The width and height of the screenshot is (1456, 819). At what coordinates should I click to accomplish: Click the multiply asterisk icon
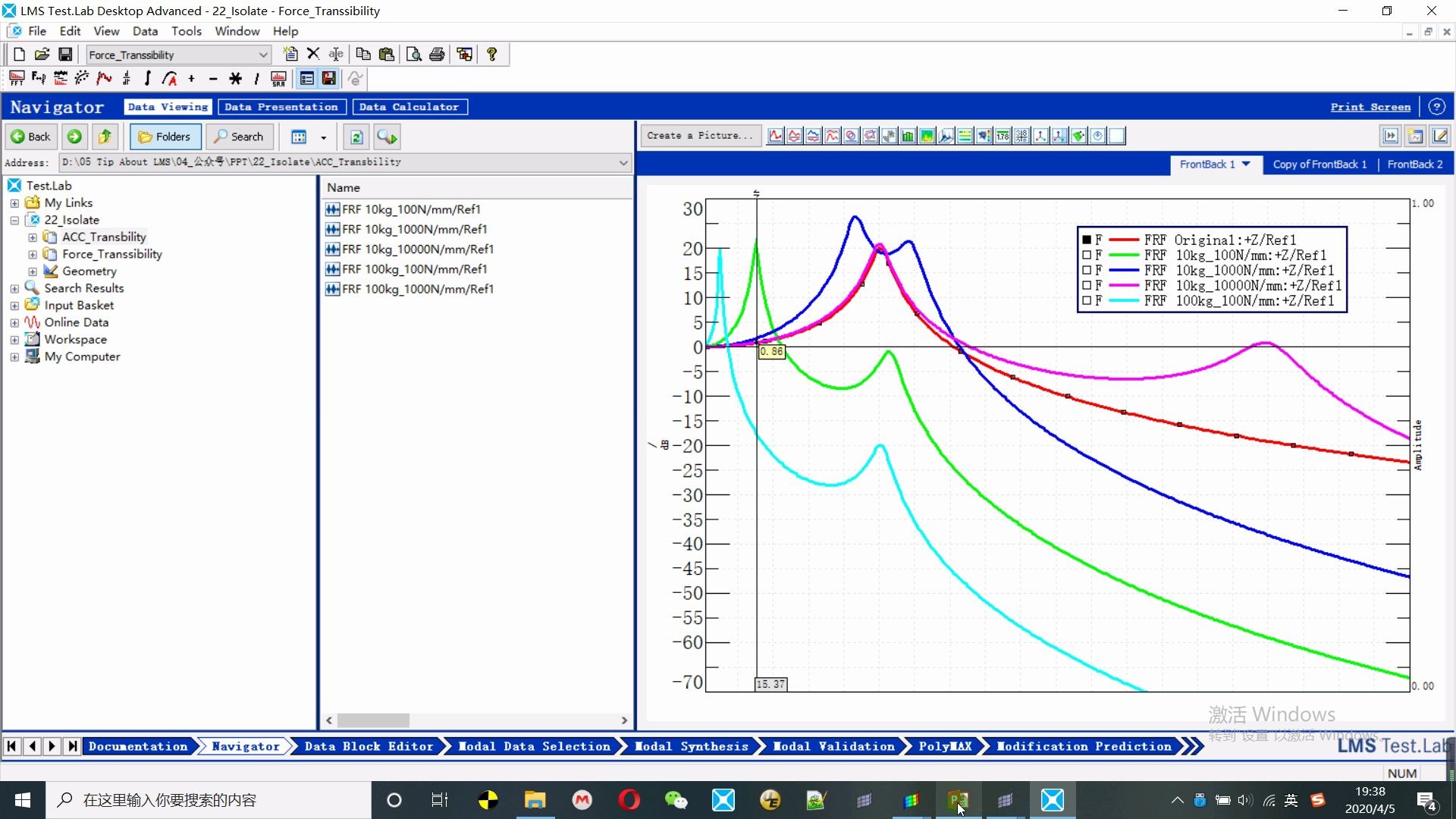(x=236, y=78)
